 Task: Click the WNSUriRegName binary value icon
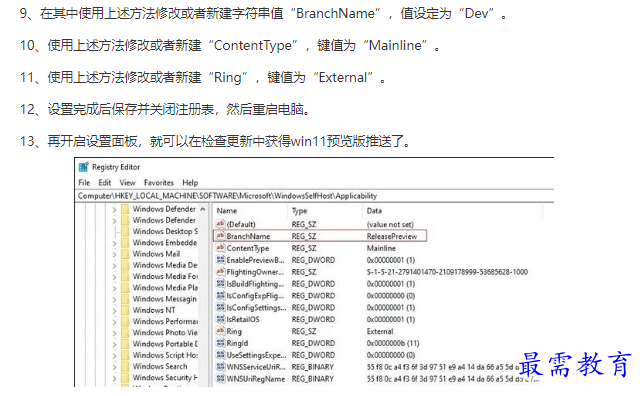[220, 378]
